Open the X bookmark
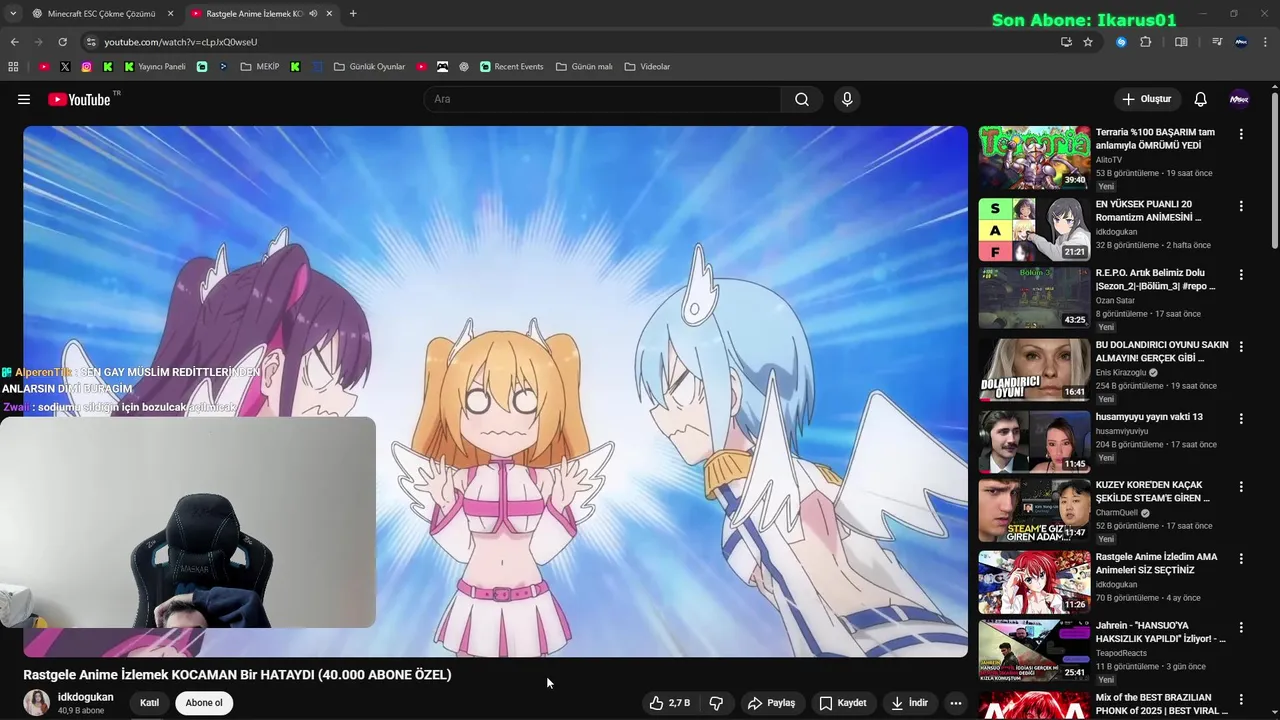 65,67
